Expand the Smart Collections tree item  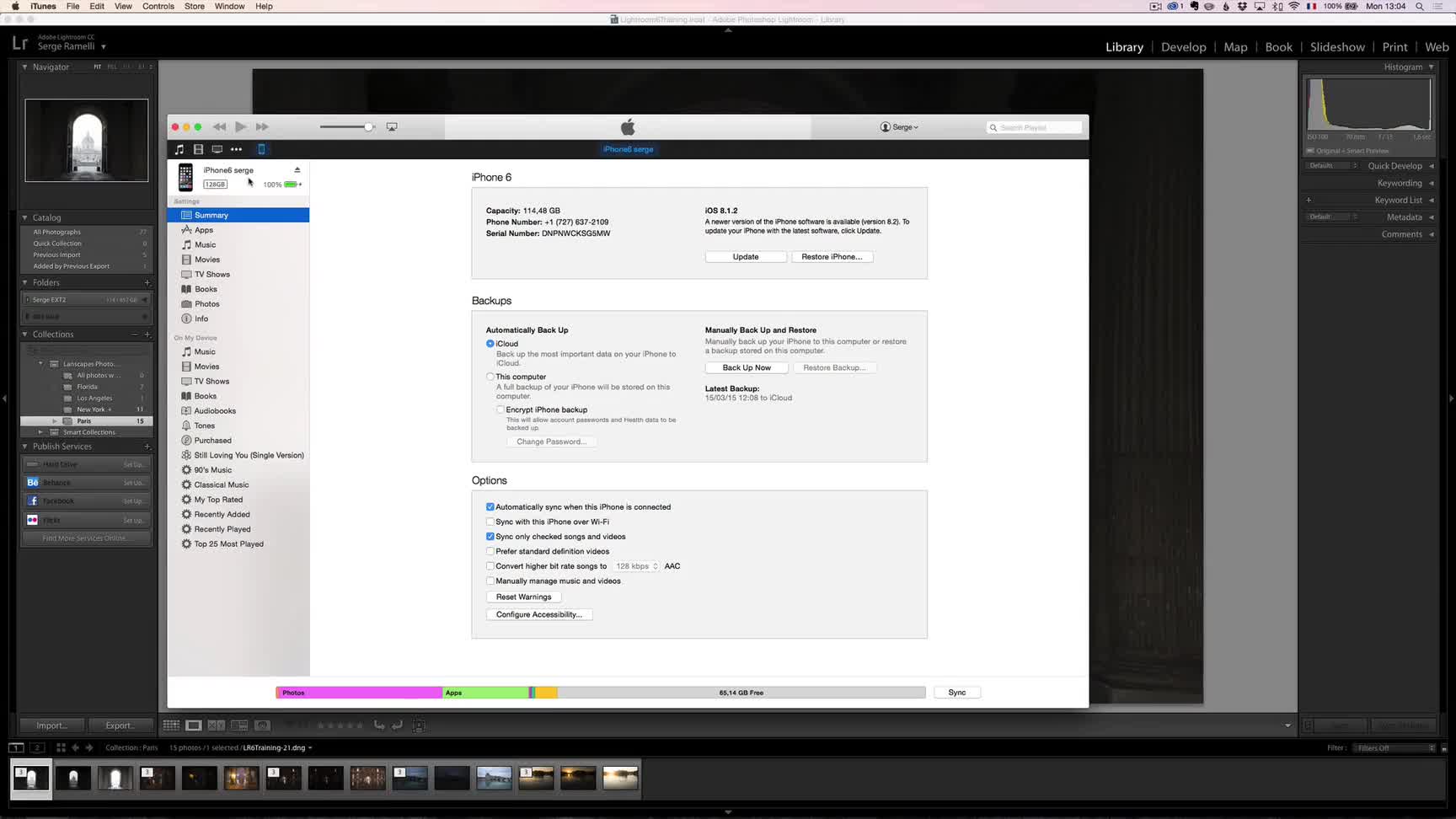pos(40,432)
